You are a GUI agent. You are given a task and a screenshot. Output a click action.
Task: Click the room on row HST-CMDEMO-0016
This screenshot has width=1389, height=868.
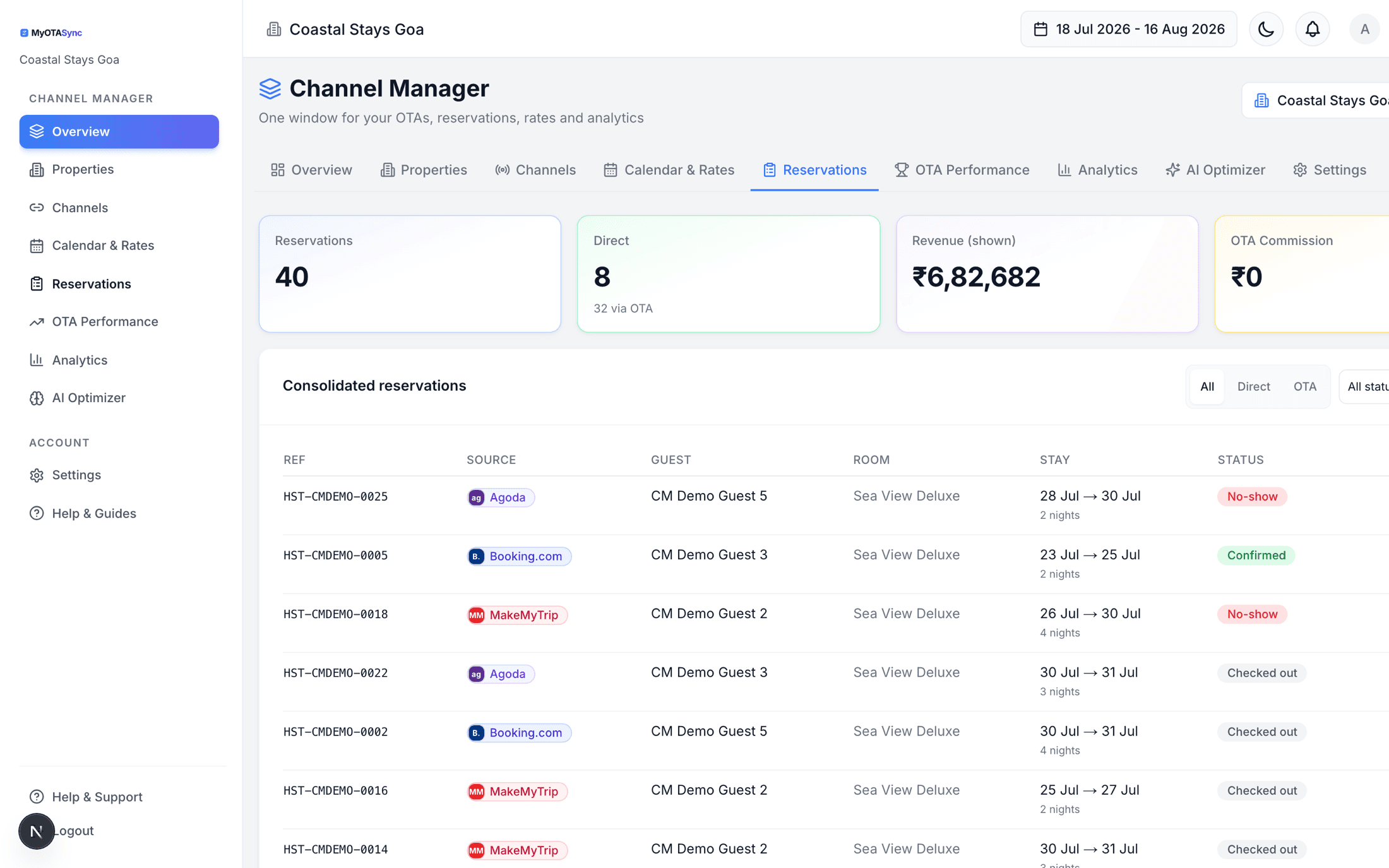tap(906, 790)
